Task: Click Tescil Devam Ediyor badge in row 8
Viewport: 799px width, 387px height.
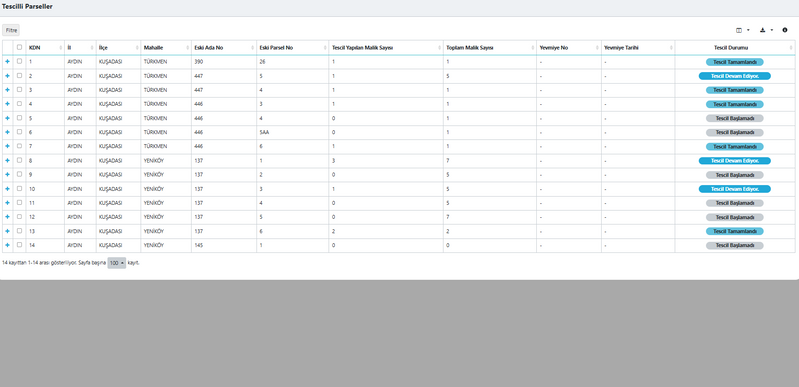Action: coord(734,161)
